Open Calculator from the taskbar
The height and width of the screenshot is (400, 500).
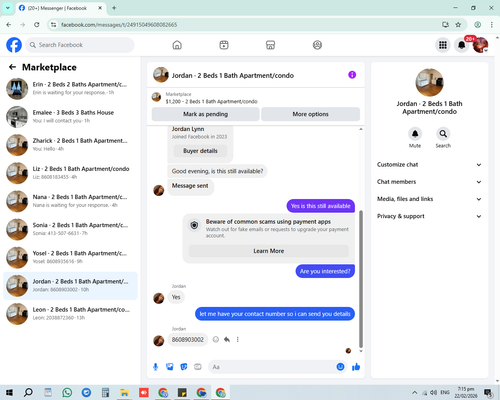click(105, 393)
